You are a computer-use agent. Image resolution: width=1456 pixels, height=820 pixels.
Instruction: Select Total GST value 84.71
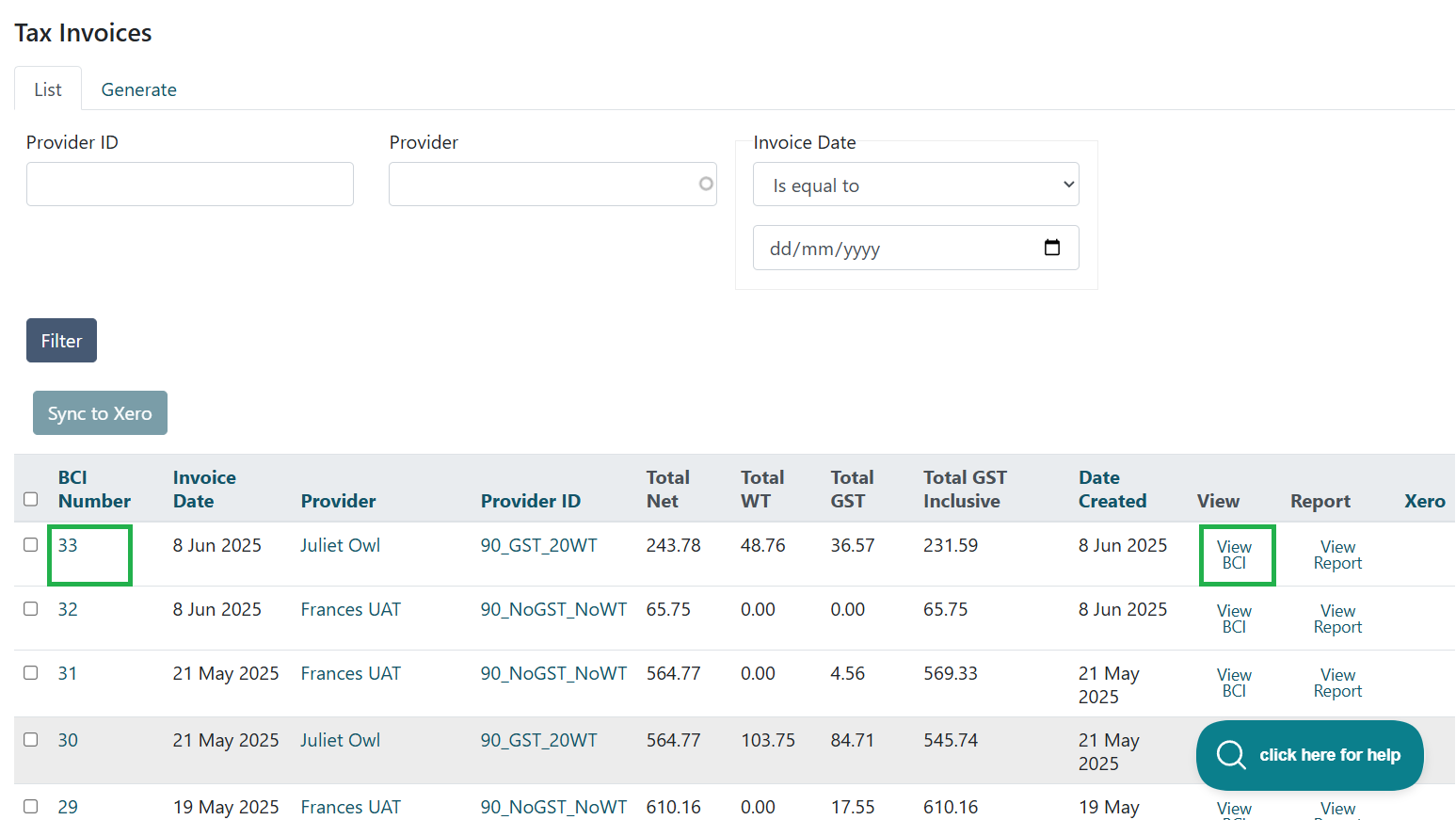point(852,740)
